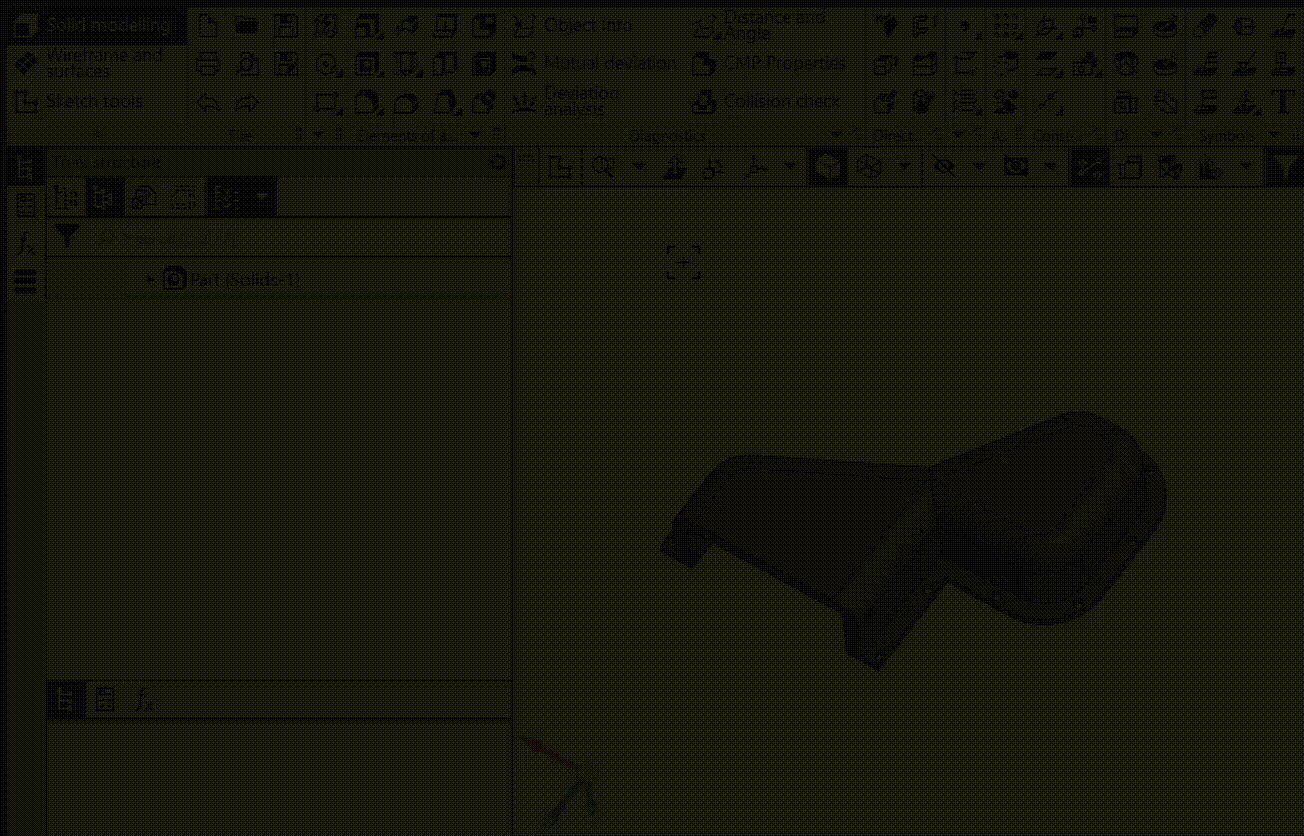
Task: Click the Print icon
Action: [208, 65]
